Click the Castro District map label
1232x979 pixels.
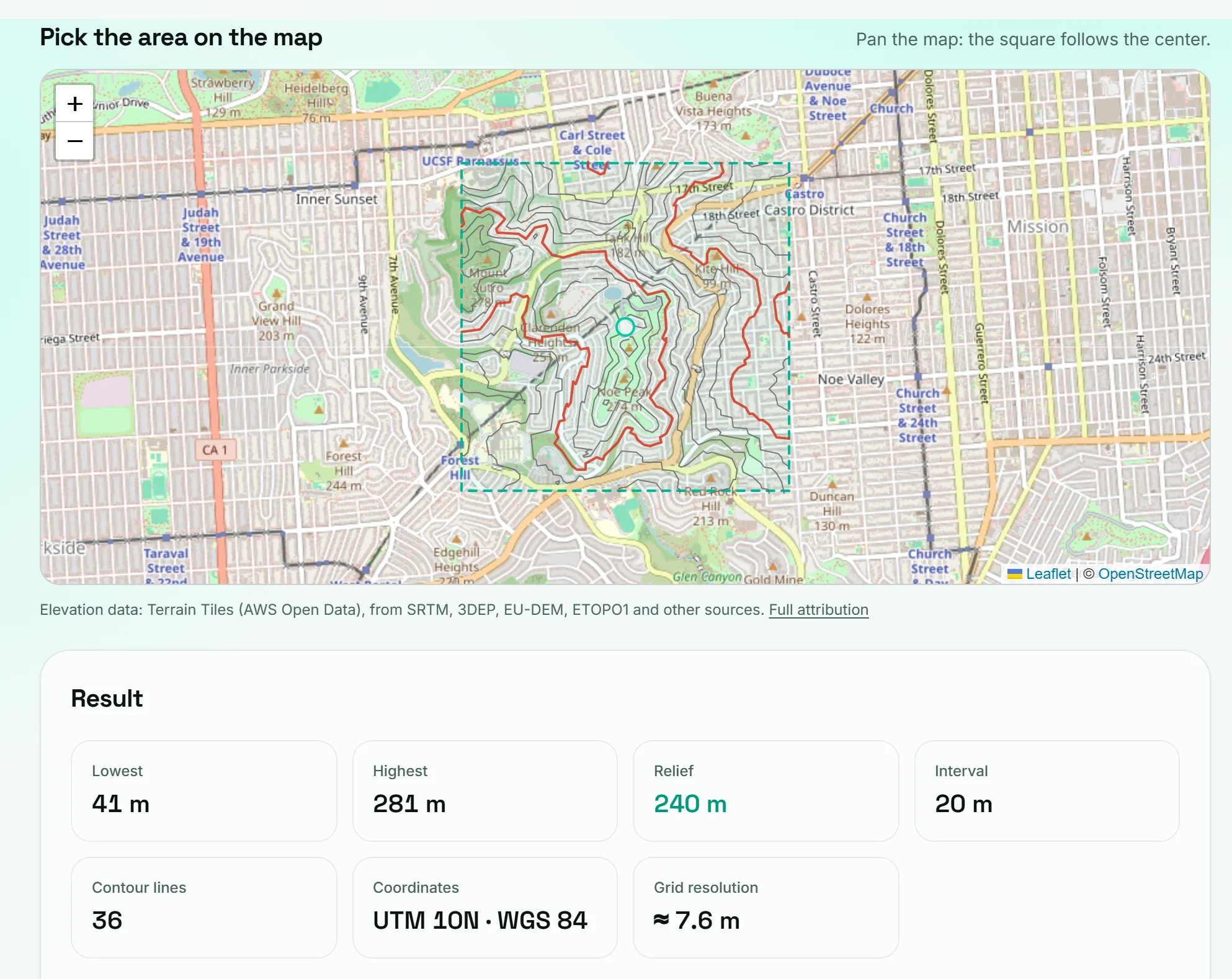click(x=809, y=210)
